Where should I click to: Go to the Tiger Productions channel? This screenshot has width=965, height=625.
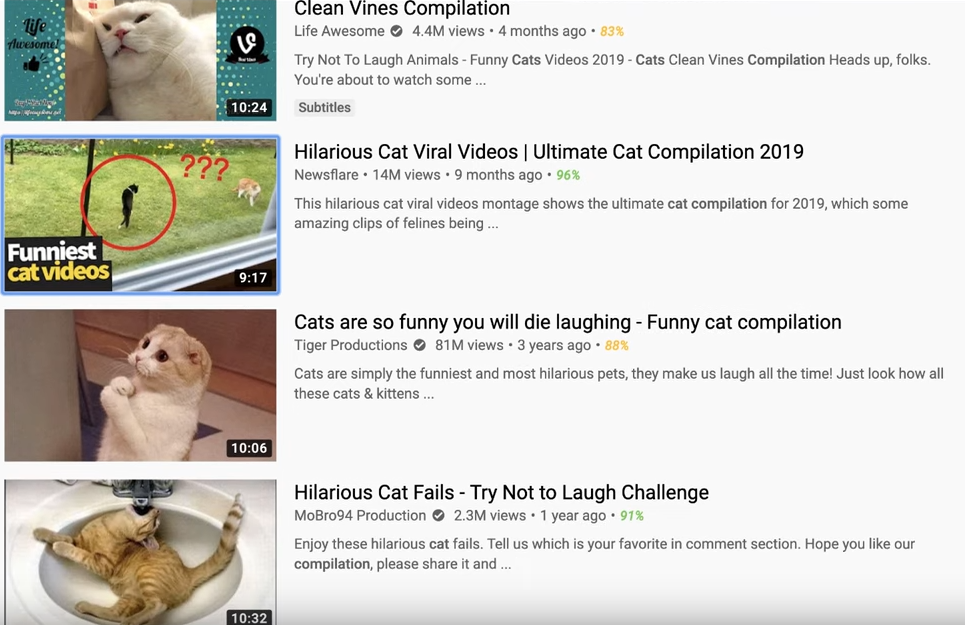(x=351, y=345)
